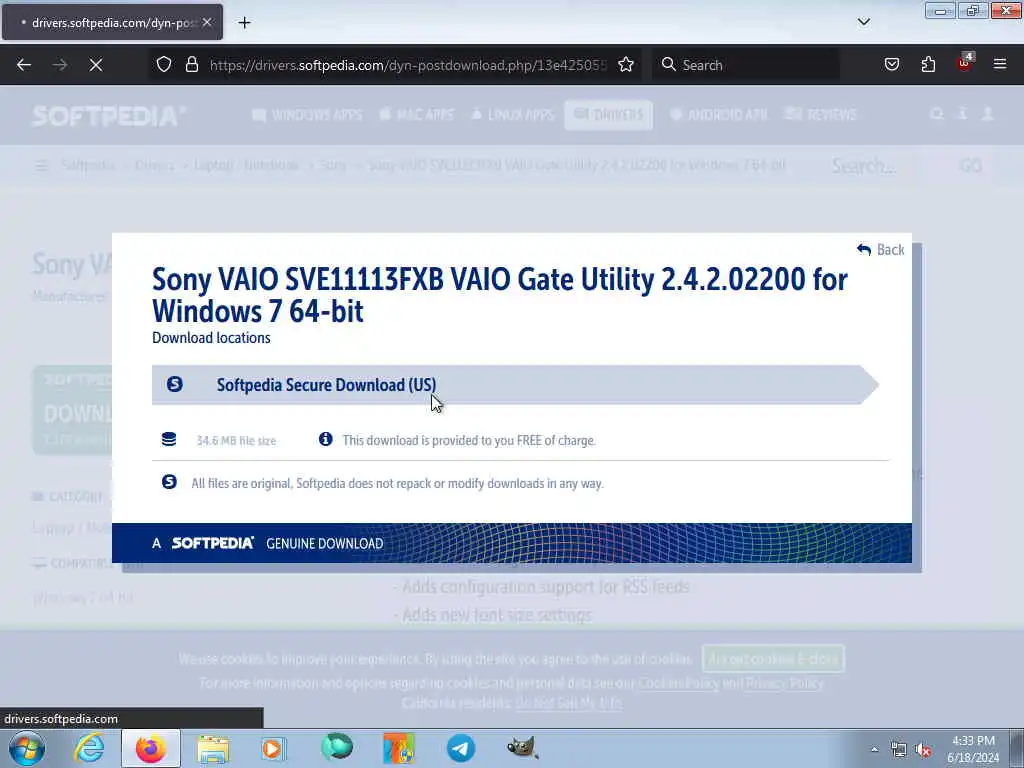Open the breadcrumb hamburger menu icon
The height and width of the screenshot is (768, 1024).
(x=41, y=166)
